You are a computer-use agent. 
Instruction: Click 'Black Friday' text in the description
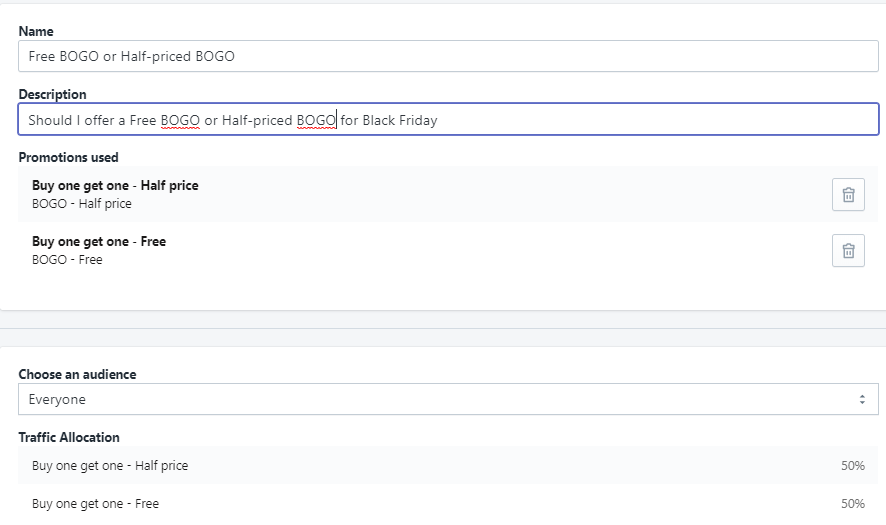(x=400, y=120)
